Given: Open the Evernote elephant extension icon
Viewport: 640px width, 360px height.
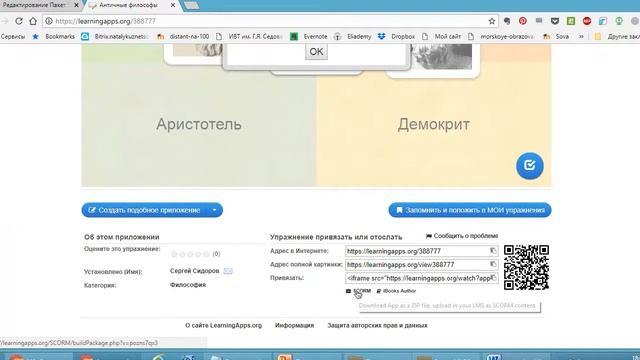Looking at the screenshot, I should click(507, 21).
